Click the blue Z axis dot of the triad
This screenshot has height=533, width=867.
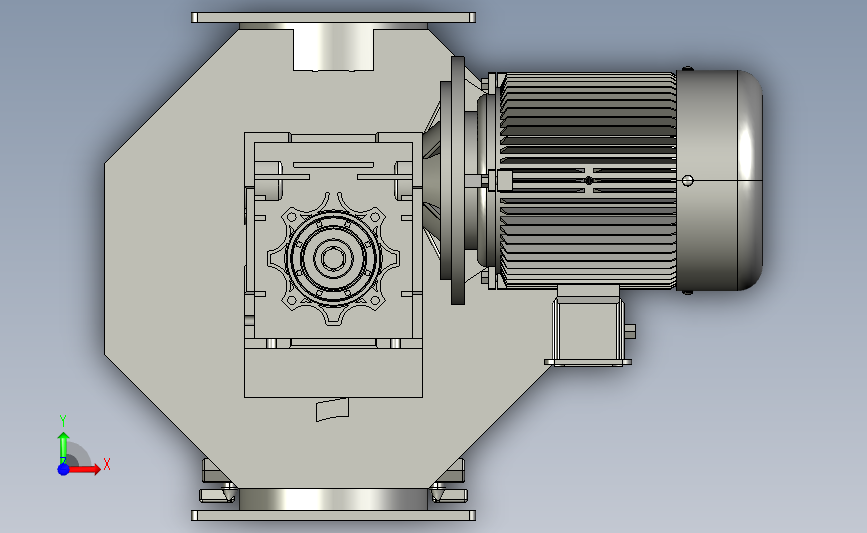tap(63, 469)
